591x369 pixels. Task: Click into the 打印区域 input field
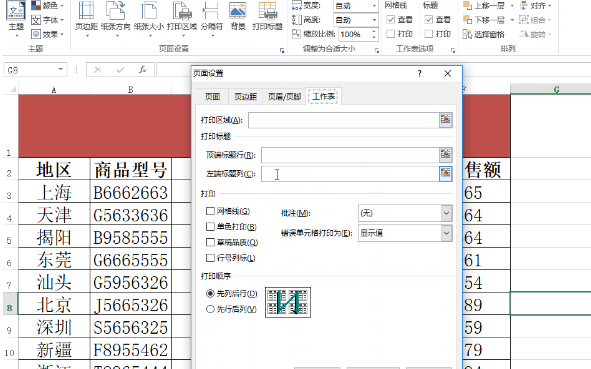pos(344,120)
